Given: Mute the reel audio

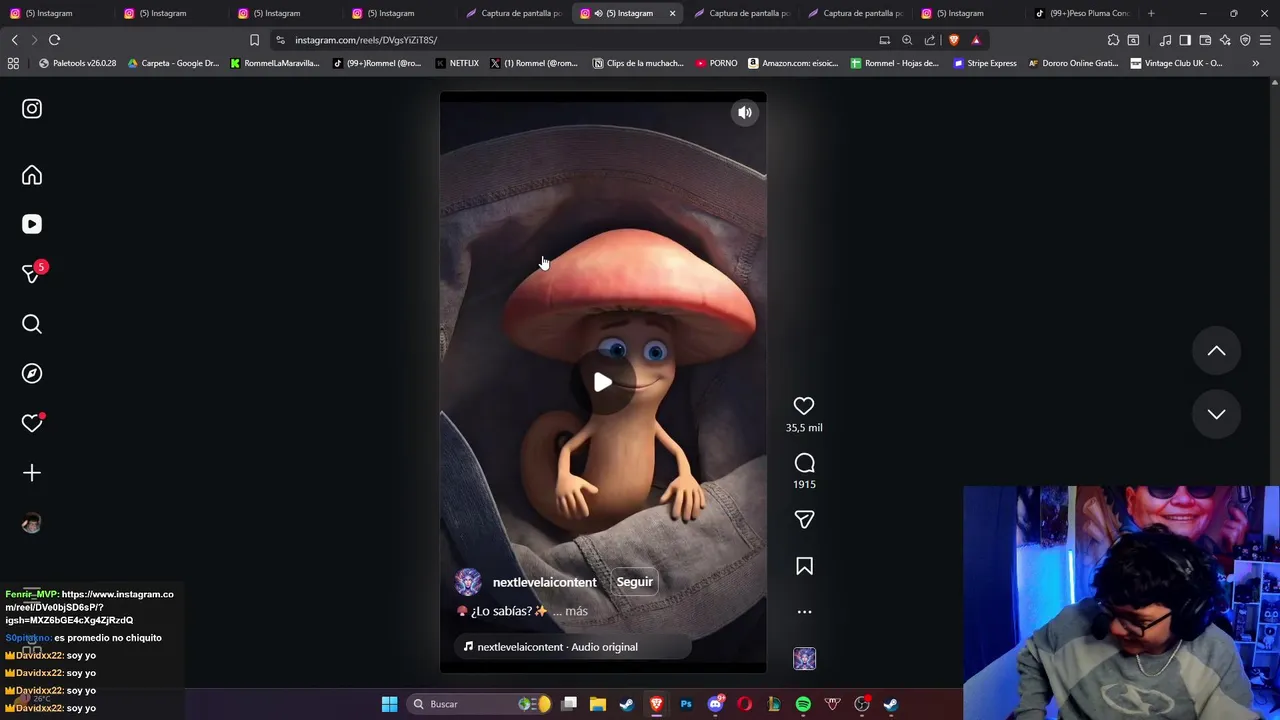Looking at the screenshot, I should pos(745,113).
